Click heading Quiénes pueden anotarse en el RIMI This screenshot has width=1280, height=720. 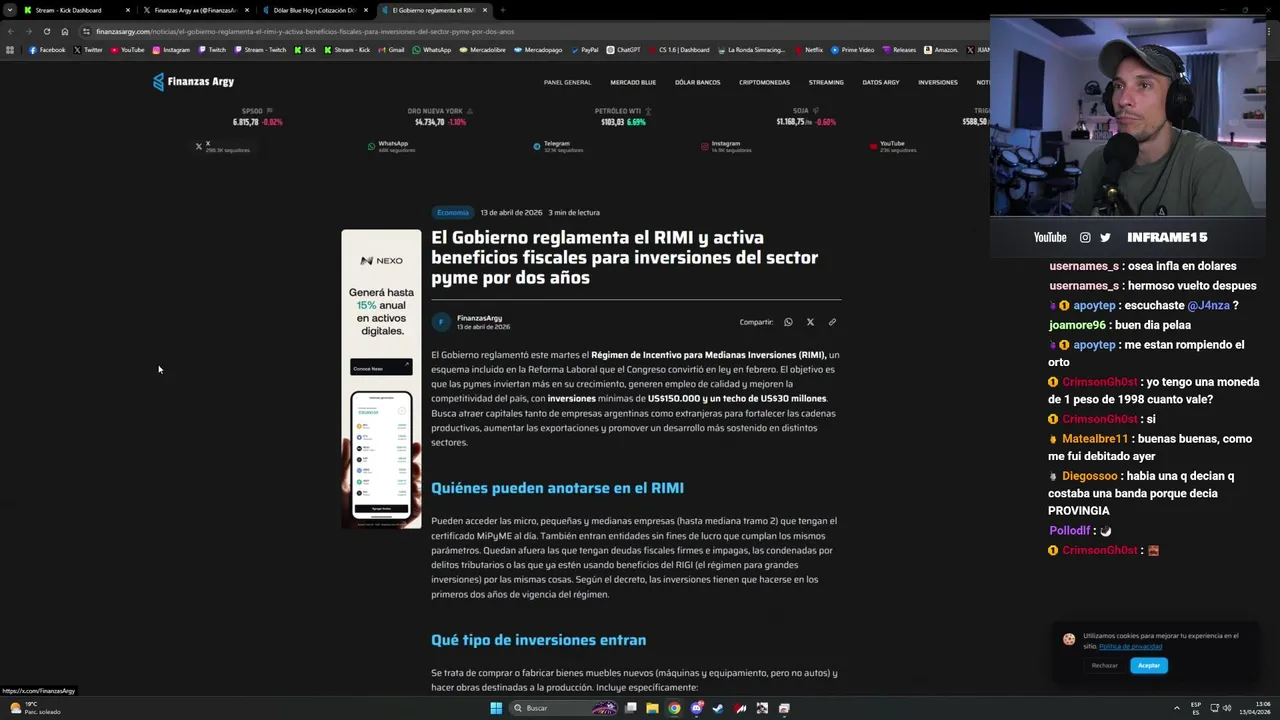point(557,488)
